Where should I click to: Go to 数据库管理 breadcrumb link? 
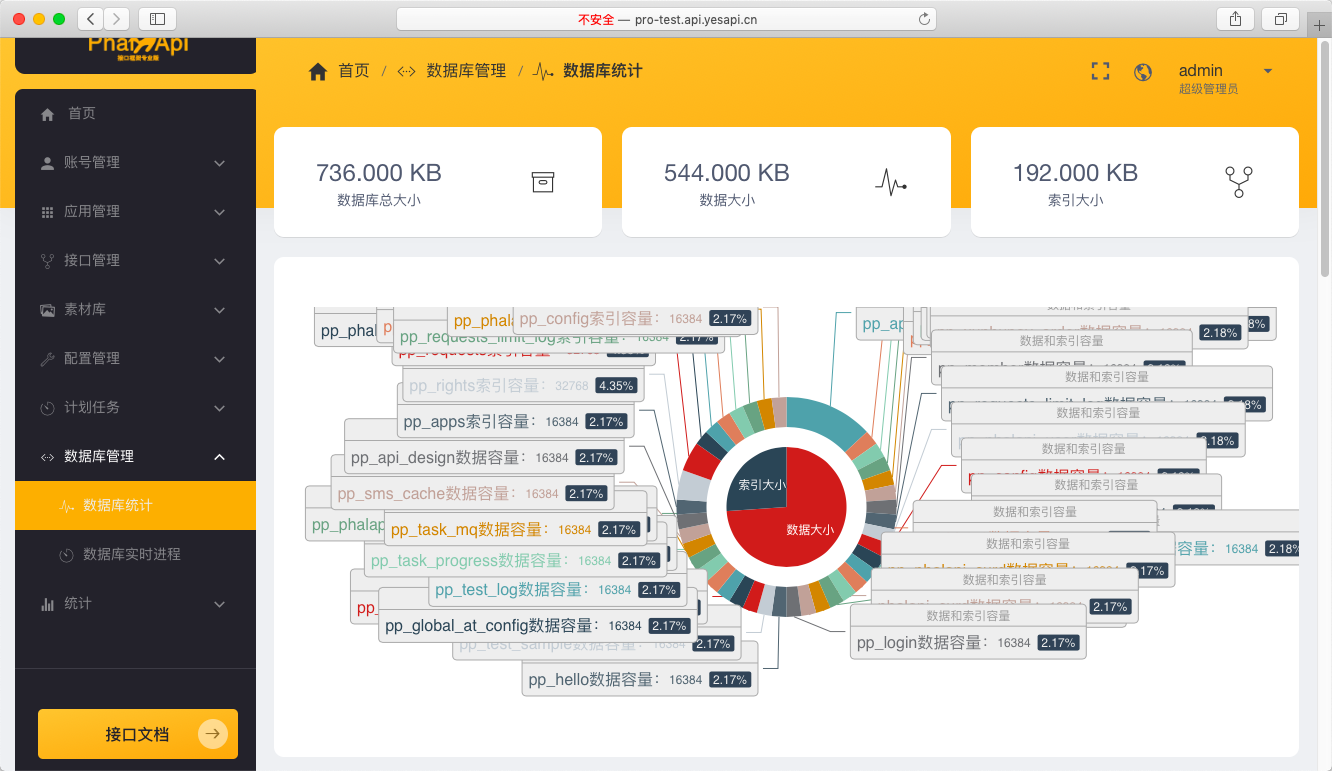pos(466,71)
